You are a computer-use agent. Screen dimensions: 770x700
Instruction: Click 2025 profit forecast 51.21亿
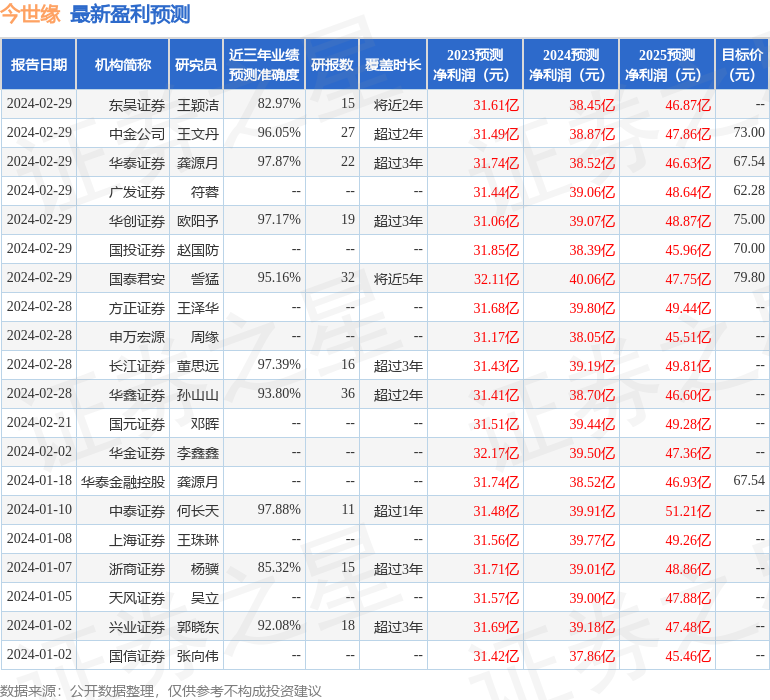[x=688, y=511]
